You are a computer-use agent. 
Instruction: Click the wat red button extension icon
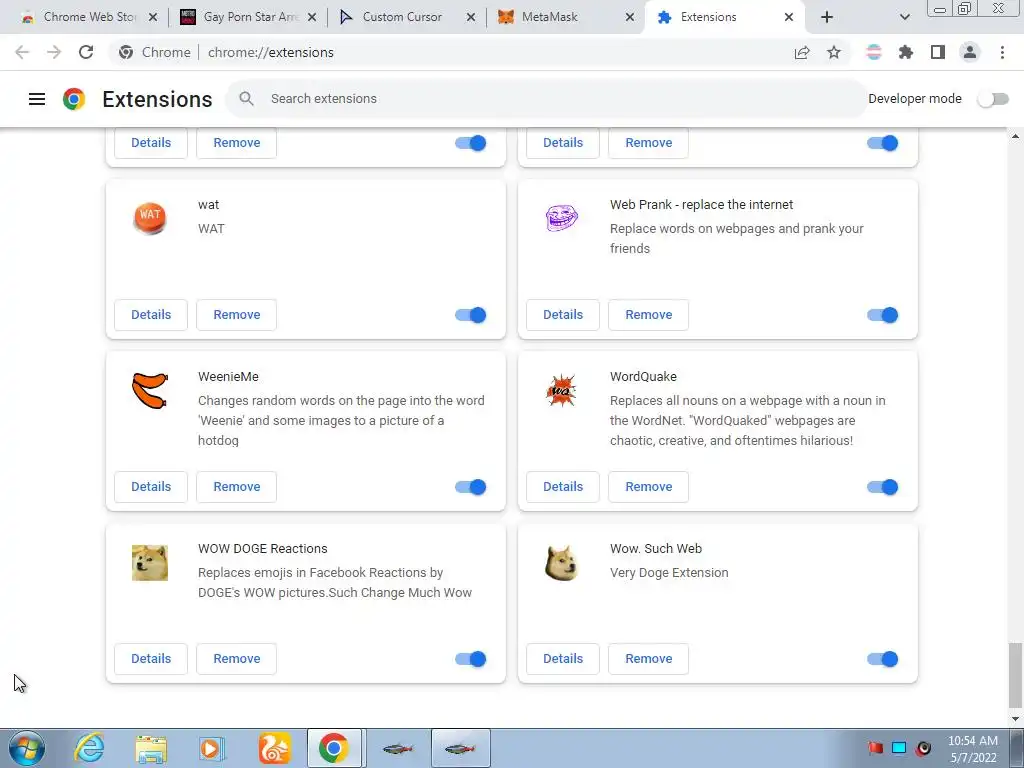pyautogui.click(x=150, y=218)
